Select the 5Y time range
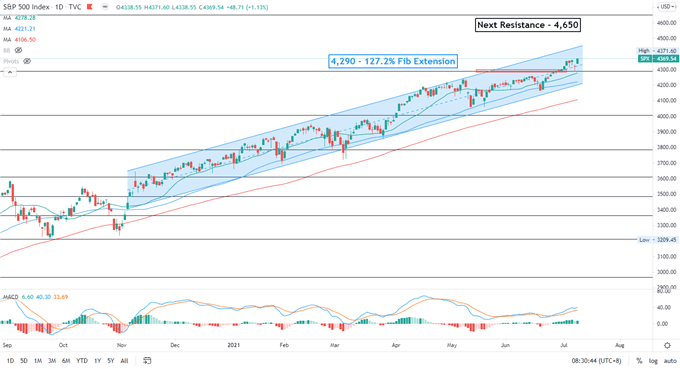Screen dimensions: 680x369 (111, 360)
